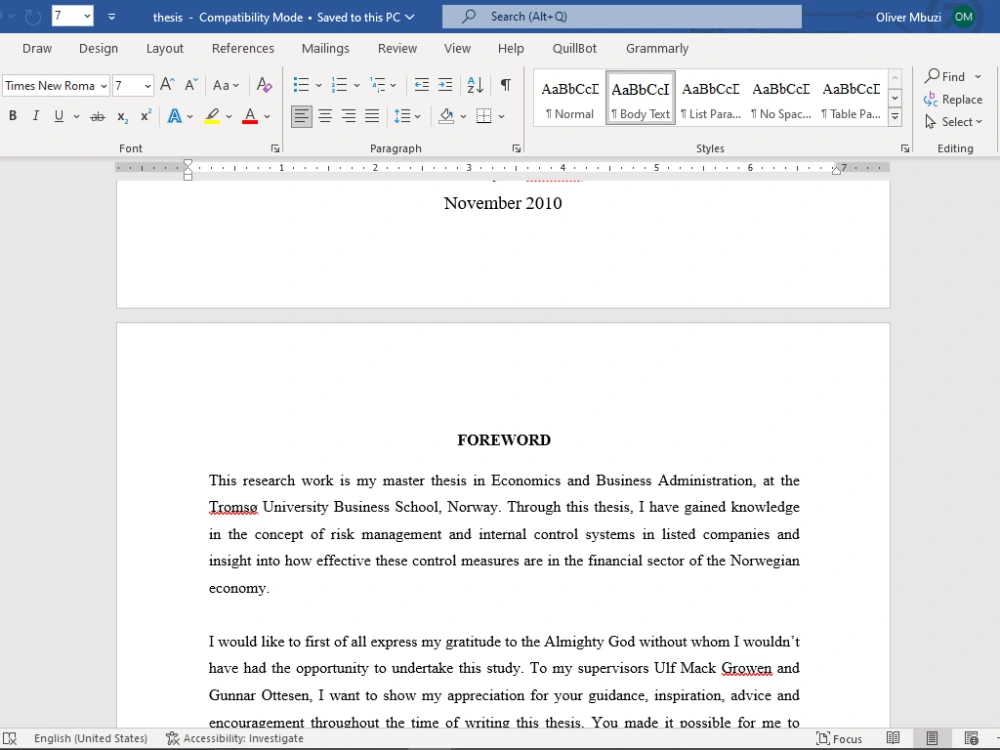Viewport: 1000px width, 750px height.
Task: Apply the Normal style
Action: 570,99
